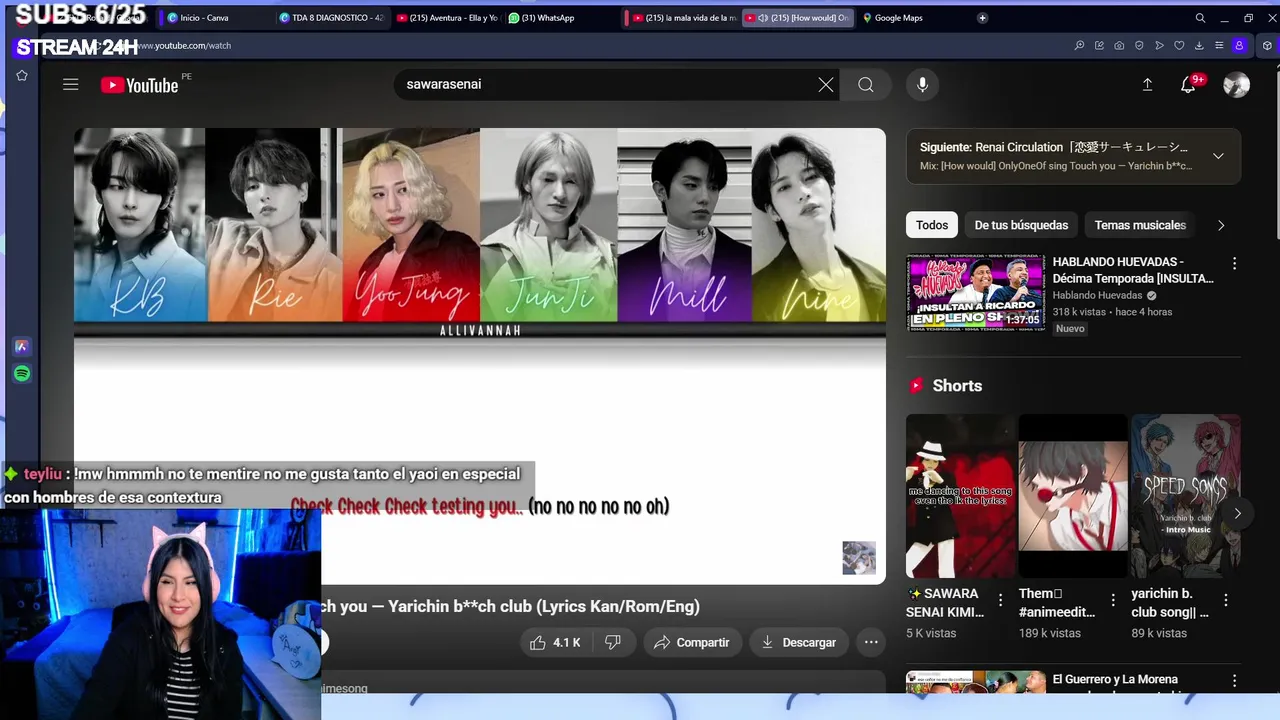Start voice search with microphone icon
Screen dimensions: 1280x720
tap(922, 85)
